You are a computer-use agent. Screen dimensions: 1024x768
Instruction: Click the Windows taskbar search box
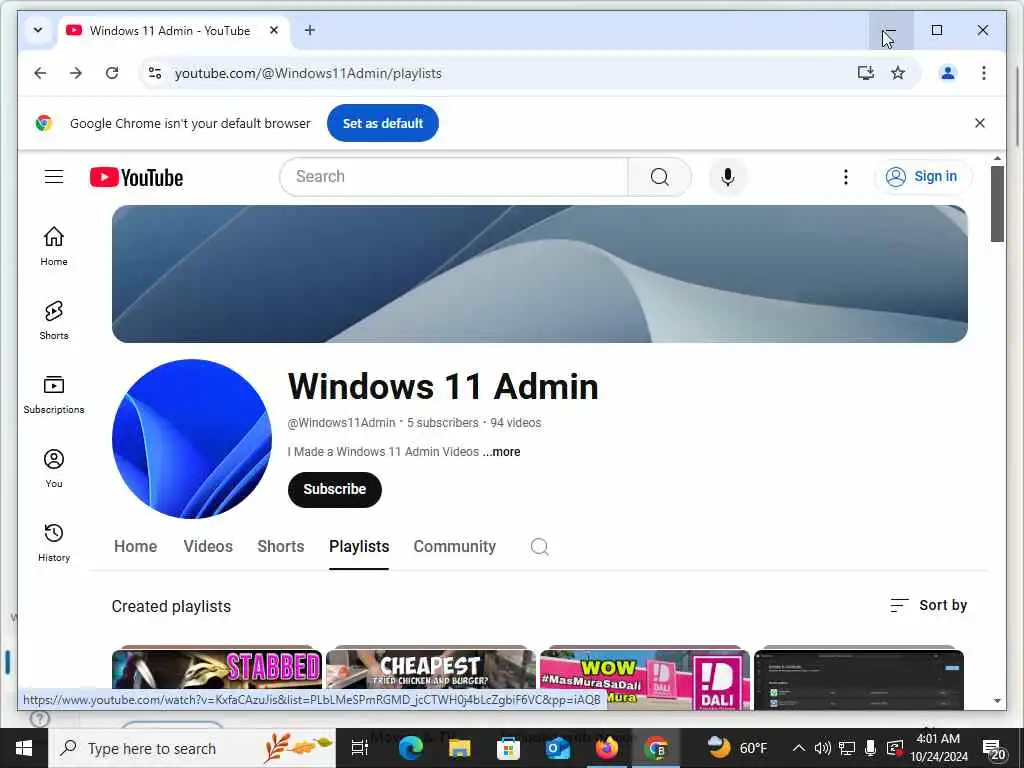[x=192, y=748]
